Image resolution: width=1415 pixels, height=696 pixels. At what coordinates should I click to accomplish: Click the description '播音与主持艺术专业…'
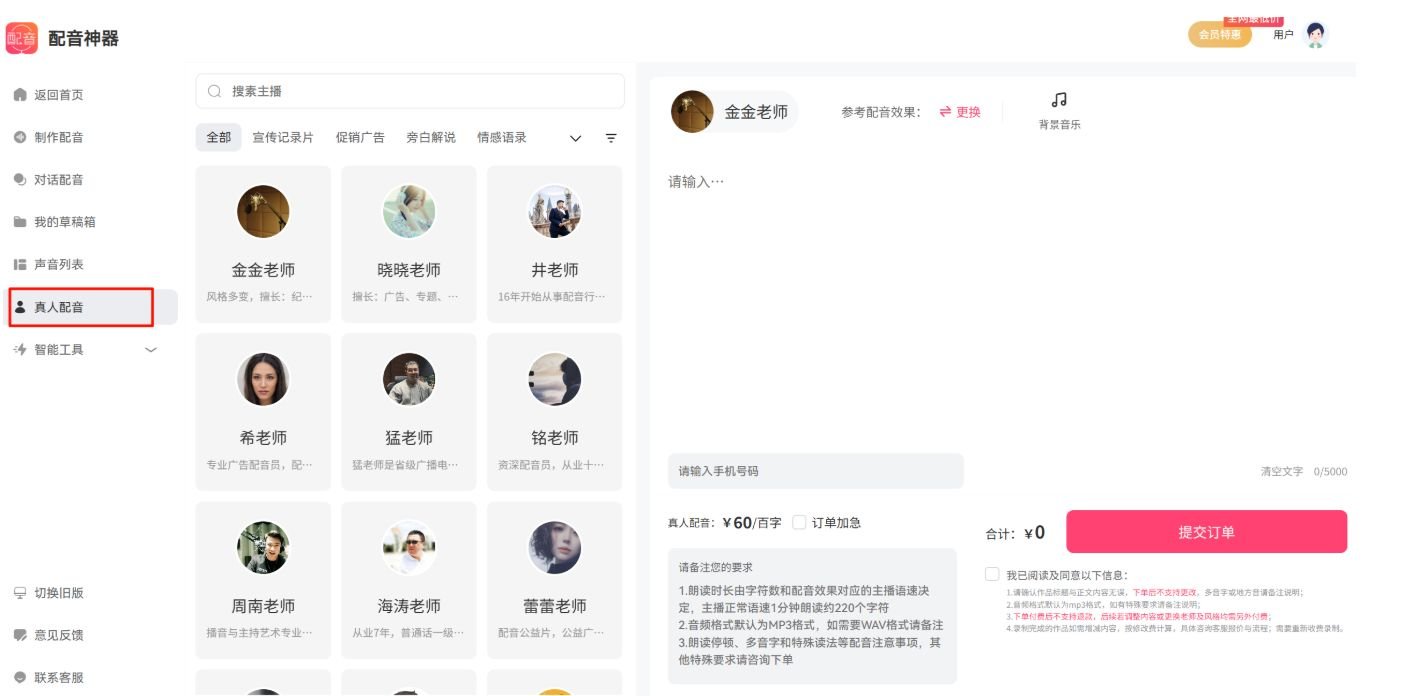tap(260, 633)
